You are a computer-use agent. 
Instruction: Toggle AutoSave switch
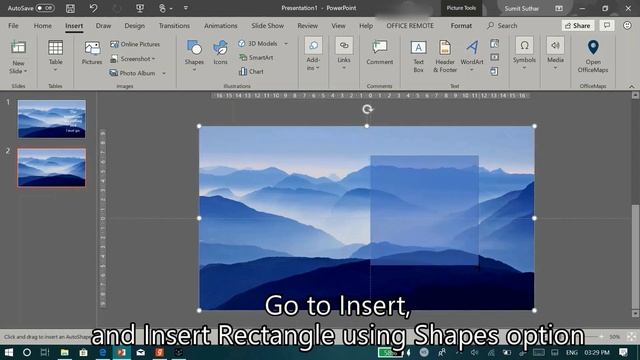coord(44,8)
